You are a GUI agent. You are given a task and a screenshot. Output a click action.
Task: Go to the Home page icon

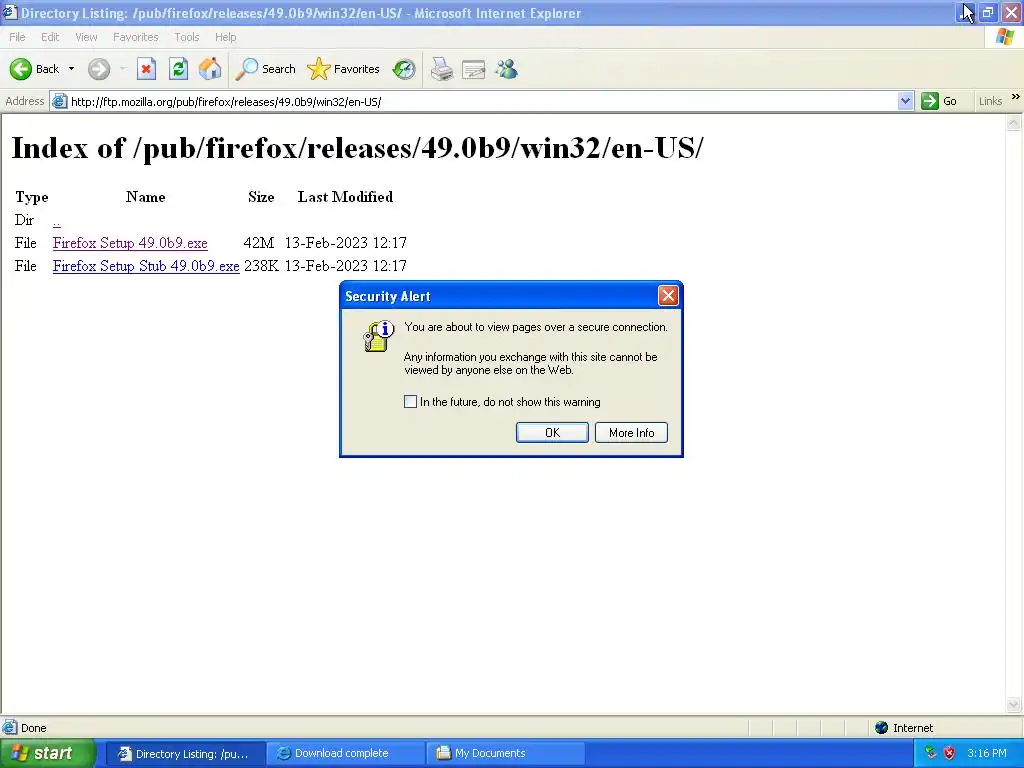coord(210,69)
